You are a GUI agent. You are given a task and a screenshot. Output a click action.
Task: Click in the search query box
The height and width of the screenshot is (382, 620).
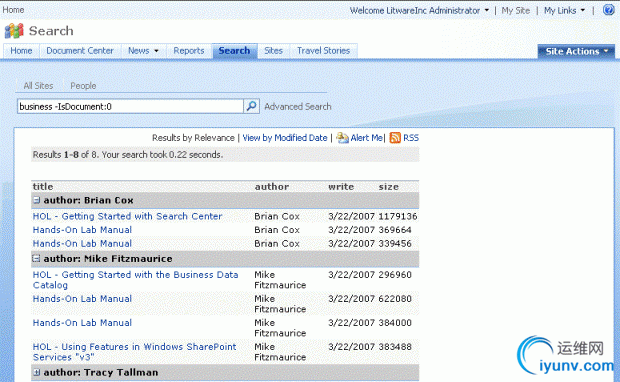[130, 106]
